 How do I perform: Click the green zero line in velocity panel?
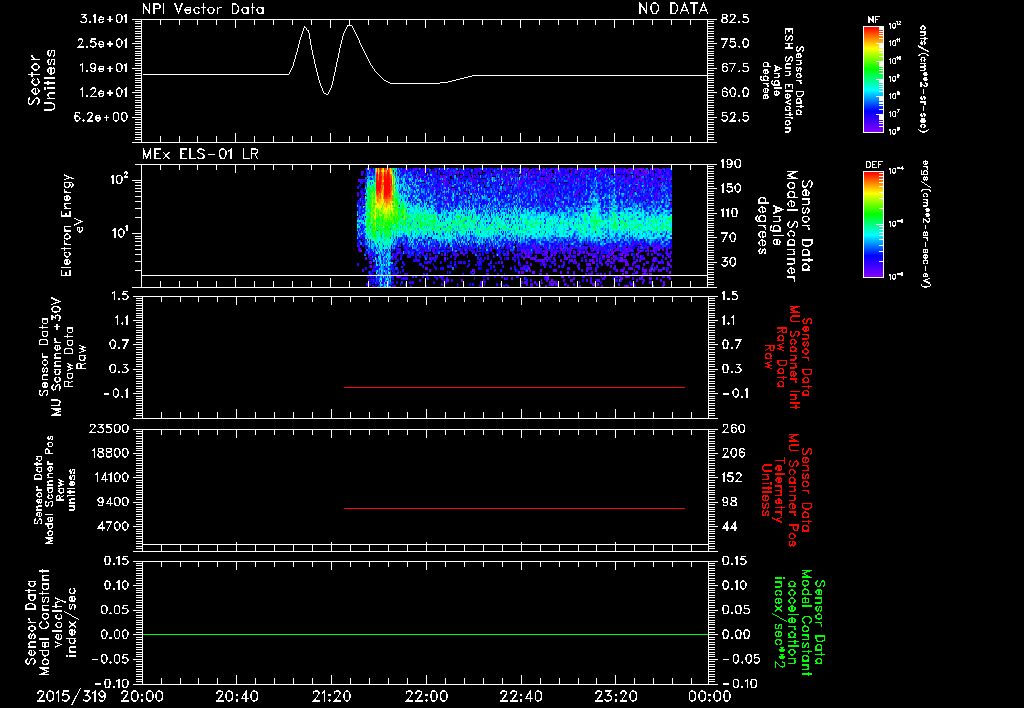(424, 634)
